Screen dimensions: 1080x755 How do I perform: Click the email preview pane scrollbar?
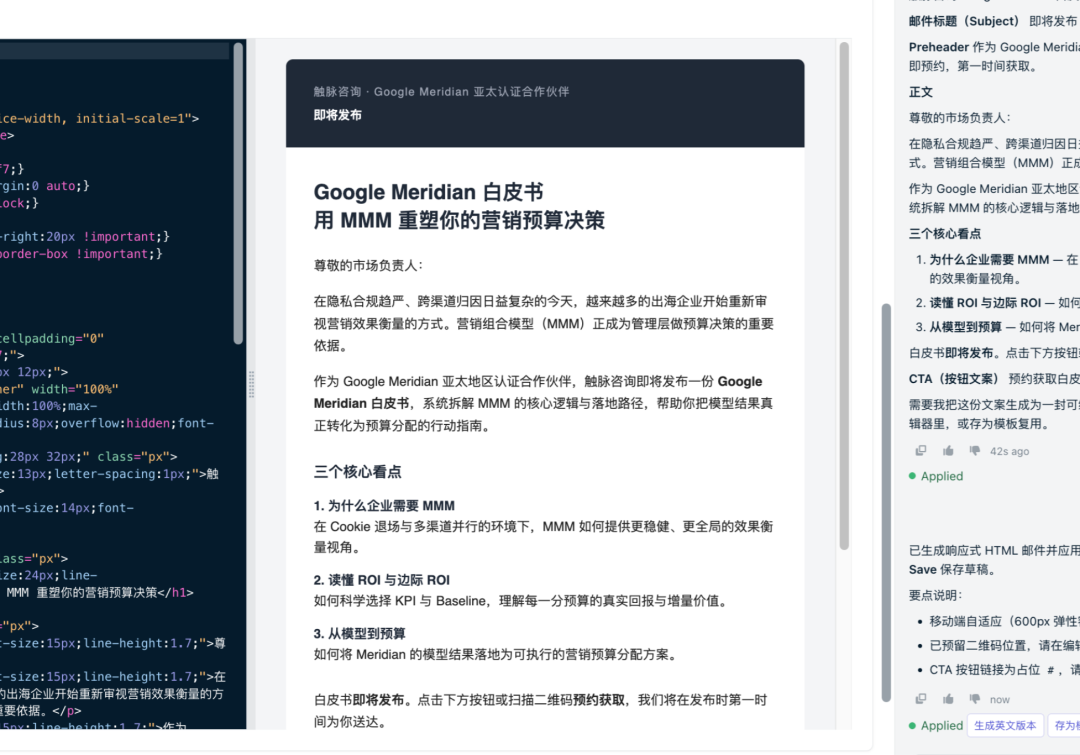click(x=844, y=296)
